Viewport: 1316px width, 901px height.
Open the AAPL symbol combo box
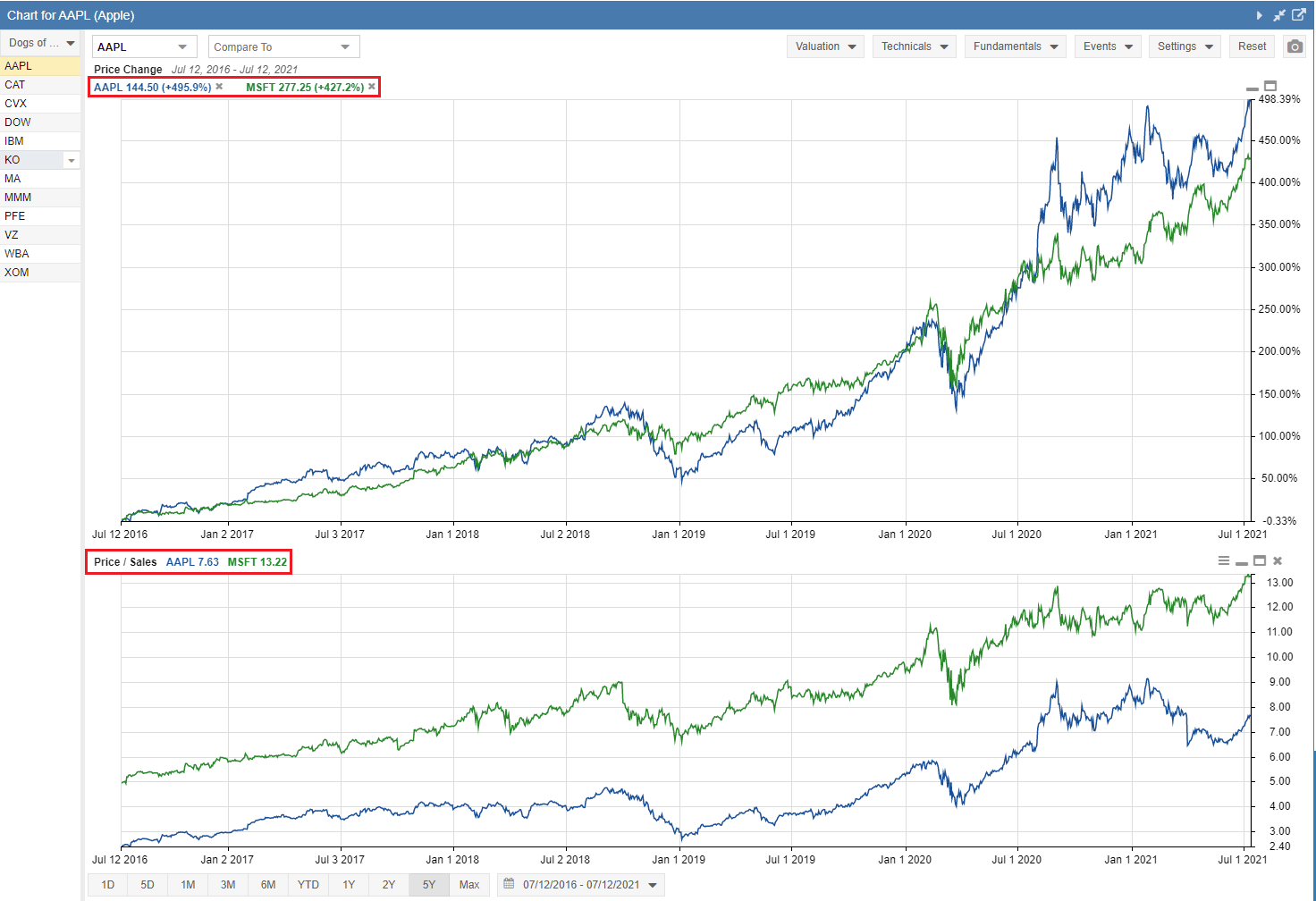coord(144,46)
